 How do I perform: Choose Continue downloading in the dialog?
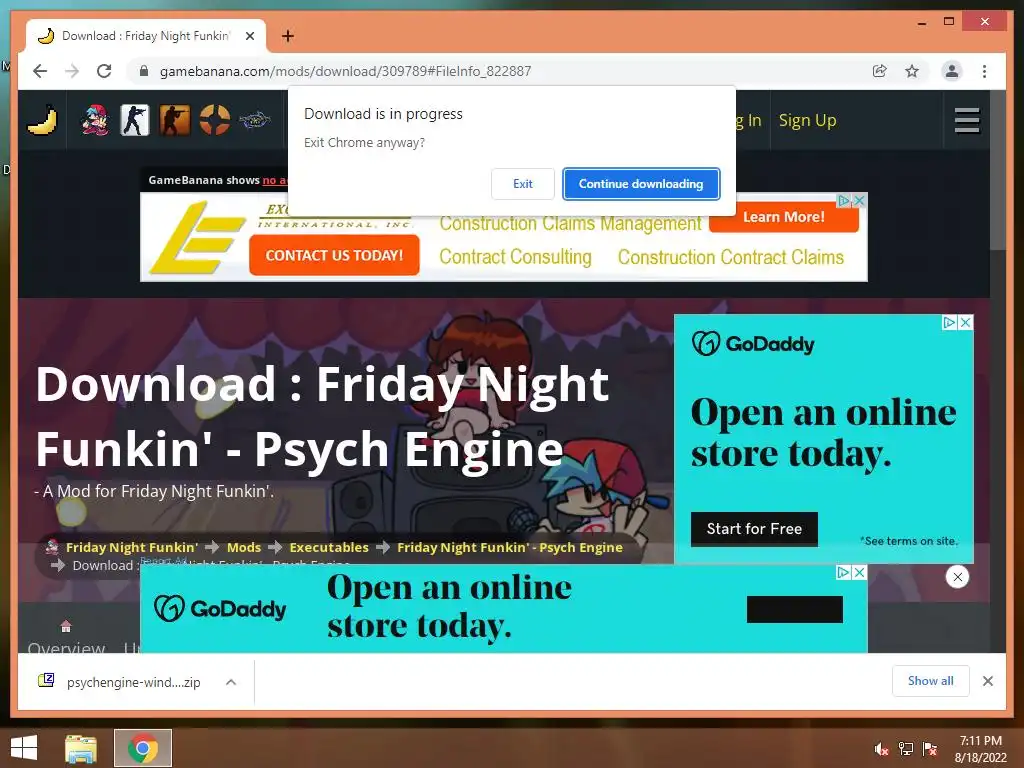641,184
